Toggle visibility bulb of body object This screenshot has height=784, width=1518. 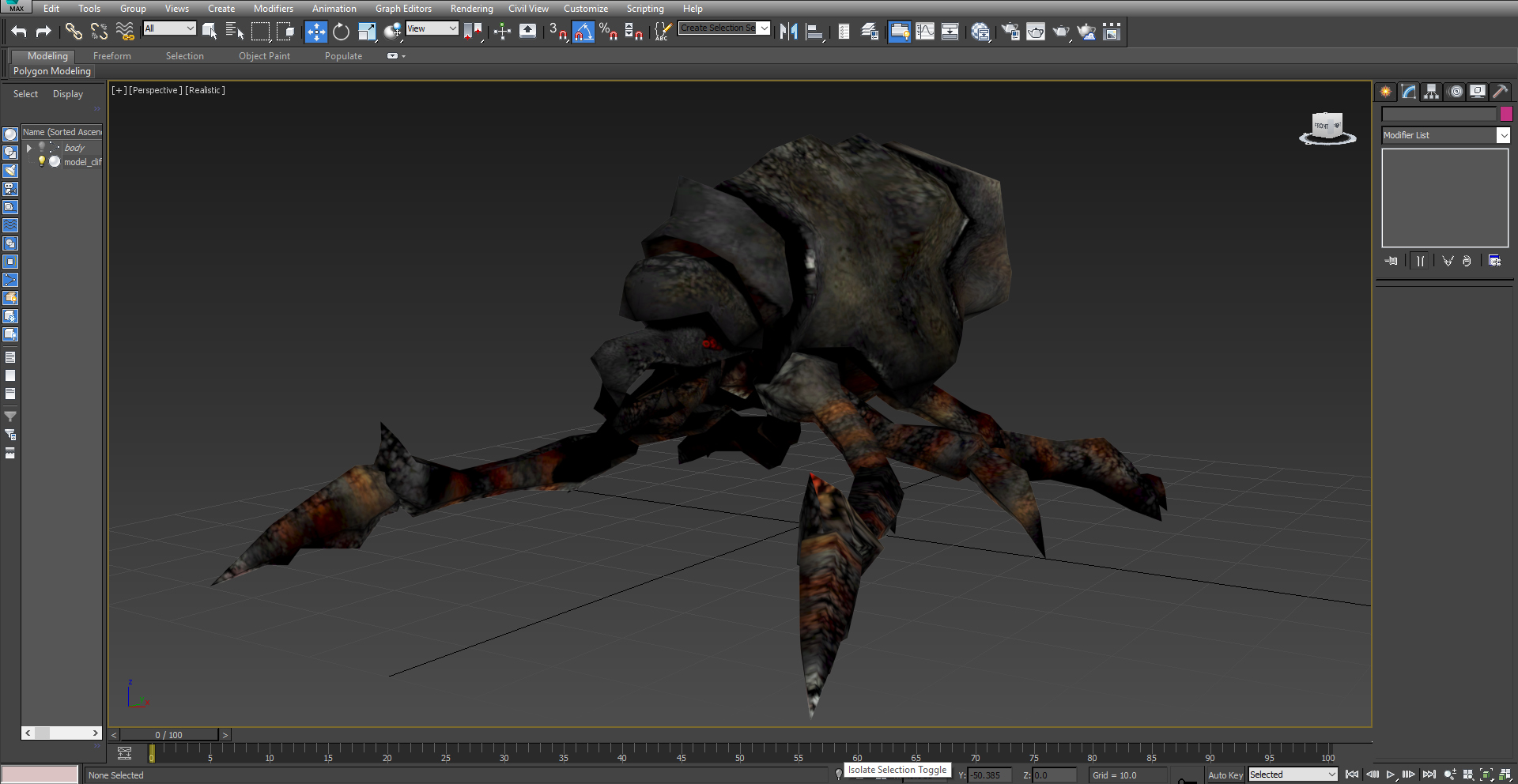pos(42,147)
